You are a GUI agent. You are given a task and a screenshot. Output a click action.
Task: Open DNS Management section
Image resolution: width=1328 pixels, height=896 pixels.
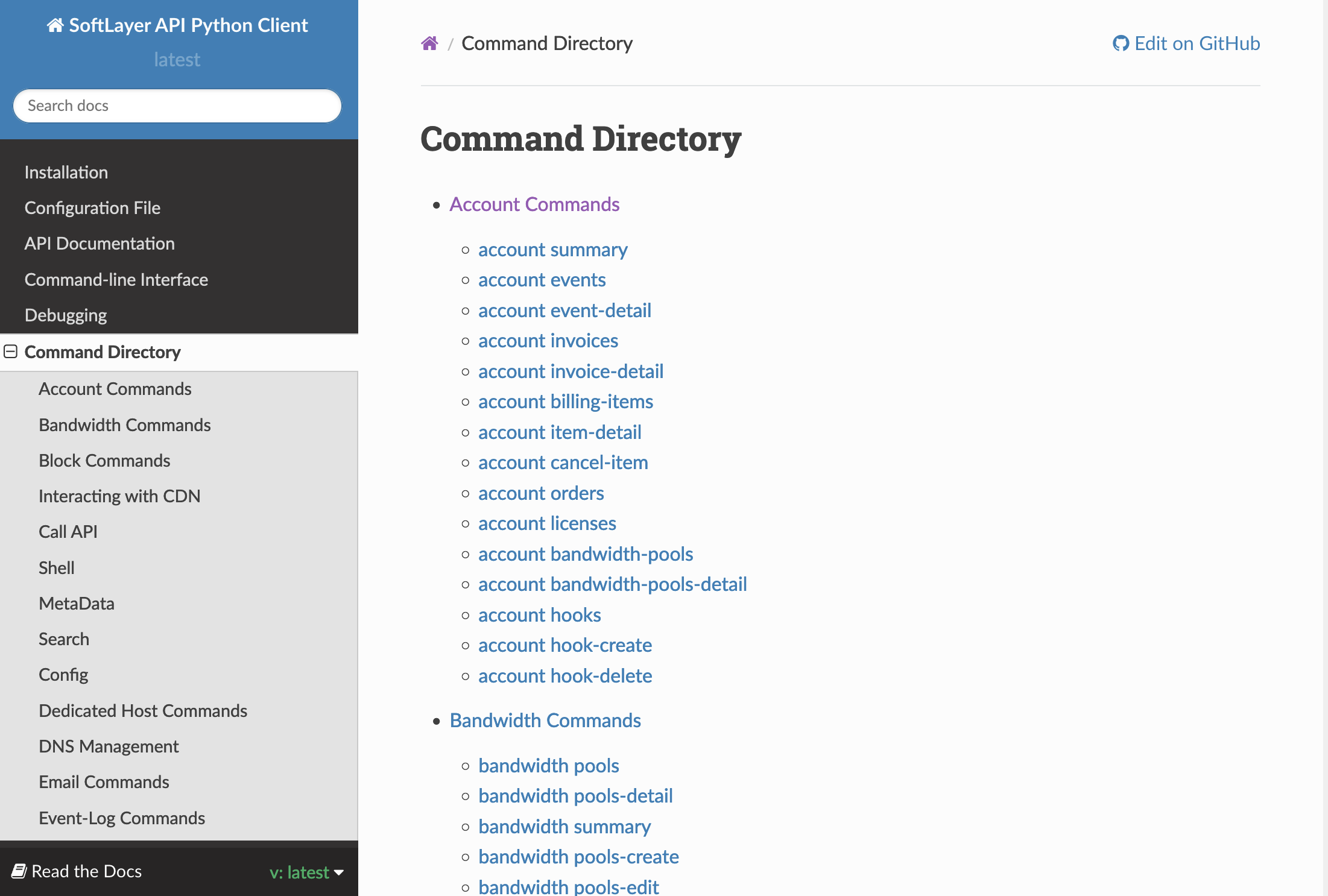[109, 746]
